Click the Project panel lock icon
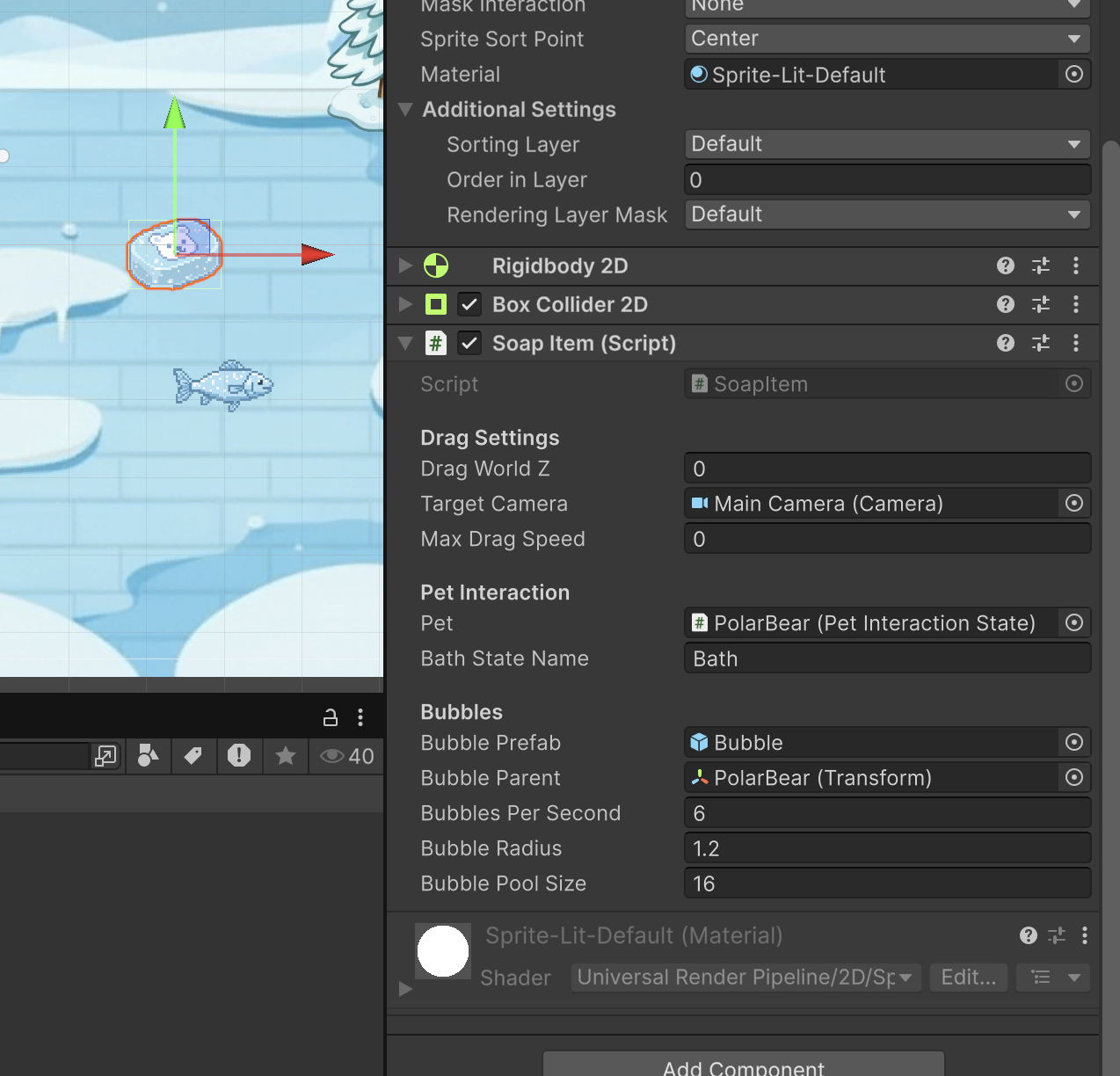Image resolution: width=1120 pixels, height=1076 pixels. tap(331, 717)
